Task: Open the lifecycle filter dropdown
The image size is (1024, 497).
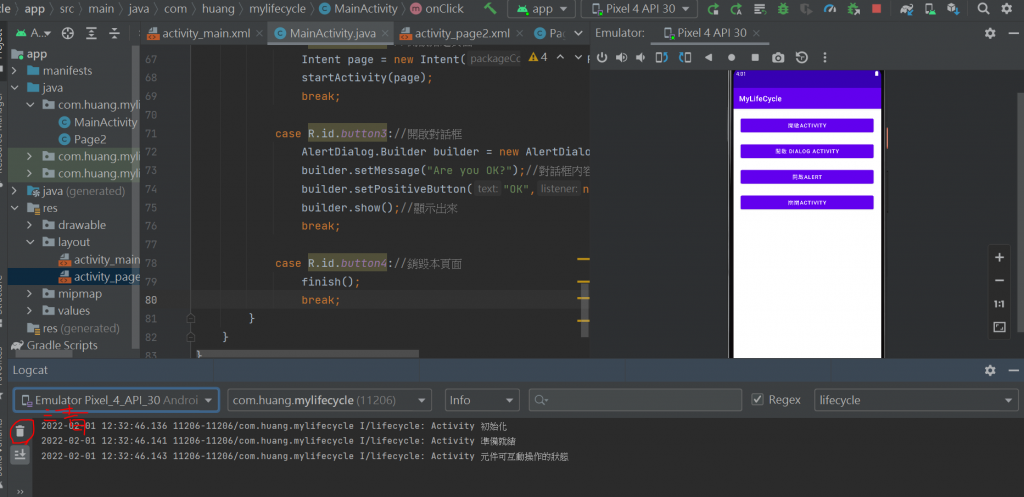Action: click(916, 400)
